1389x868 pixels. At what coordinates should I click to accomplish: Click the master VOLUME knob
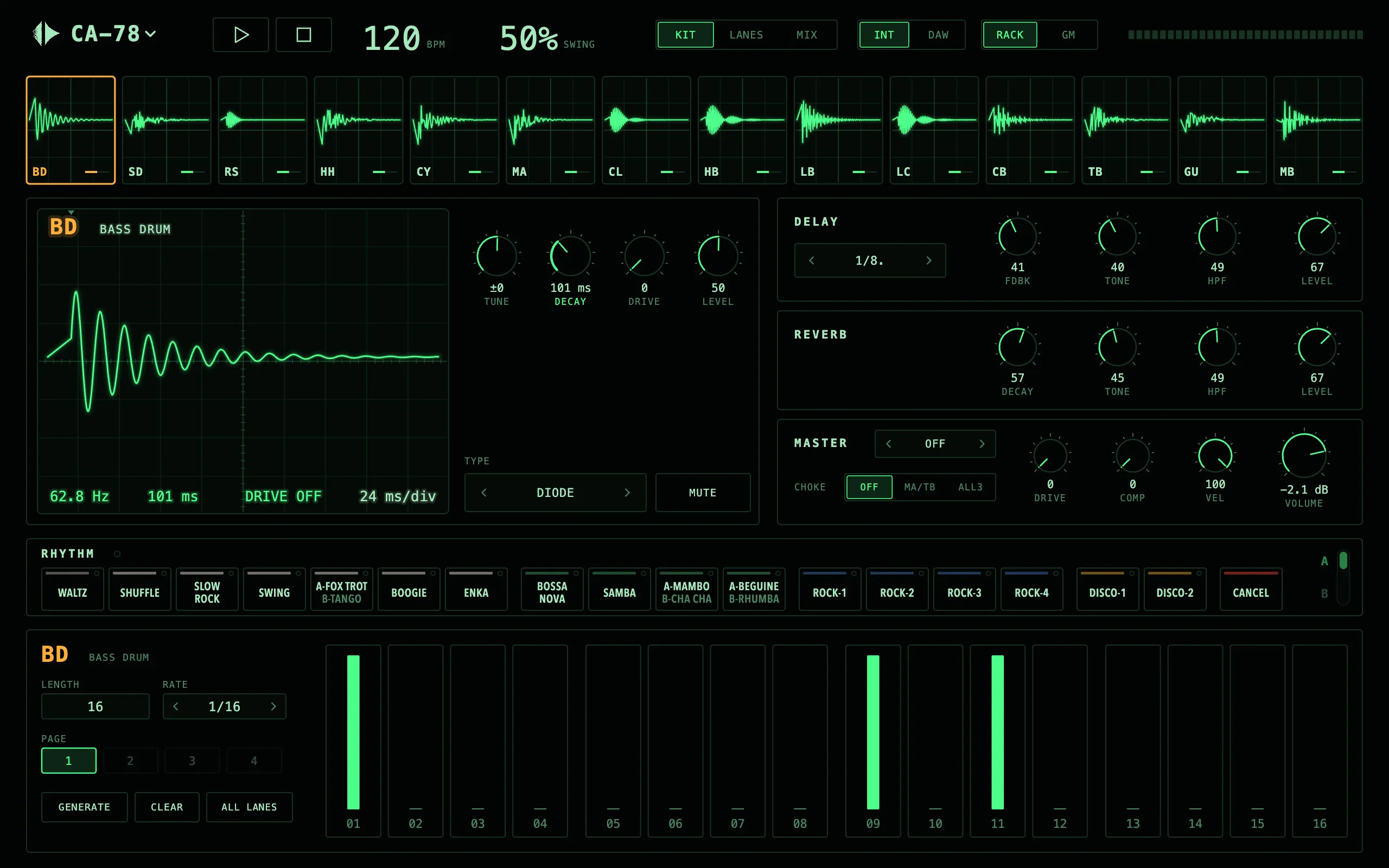click(x=1303, y=455)
